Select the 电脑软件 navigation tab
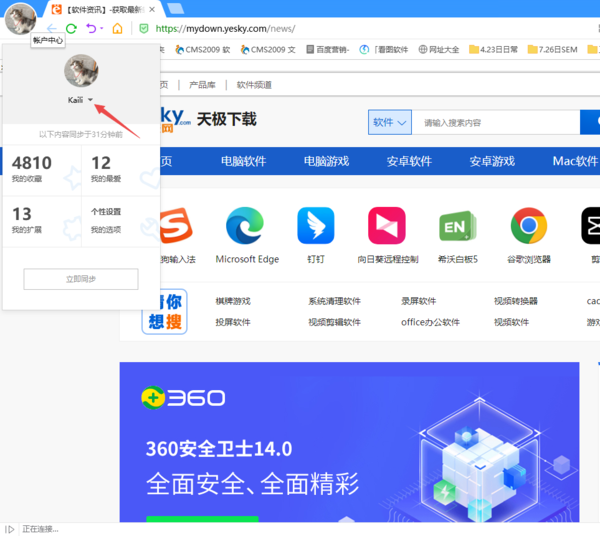 click(243, 161)
